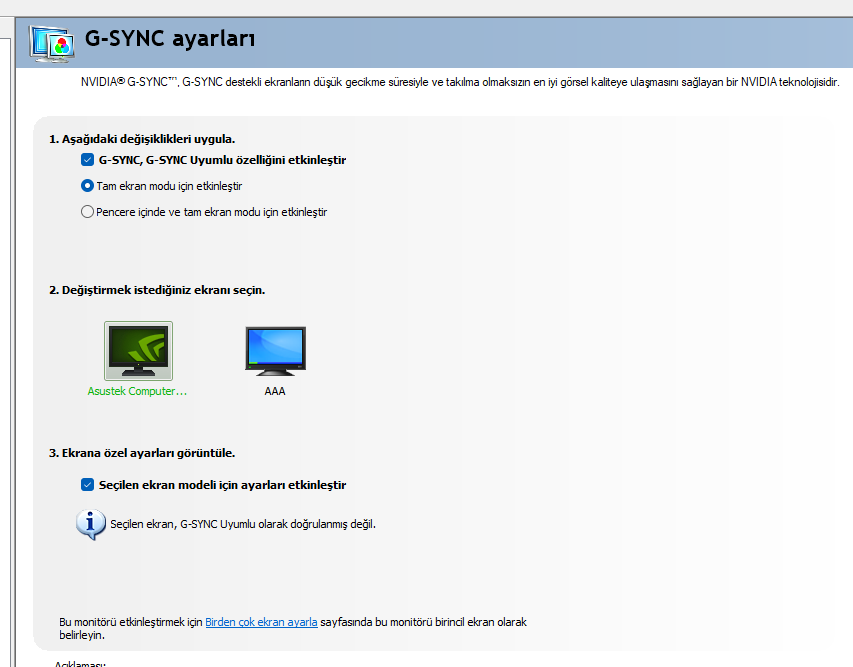This screenshot has height=667, width=853.
Task: Open the Birden çok ekran ayarla link
Action: point(261,622)
